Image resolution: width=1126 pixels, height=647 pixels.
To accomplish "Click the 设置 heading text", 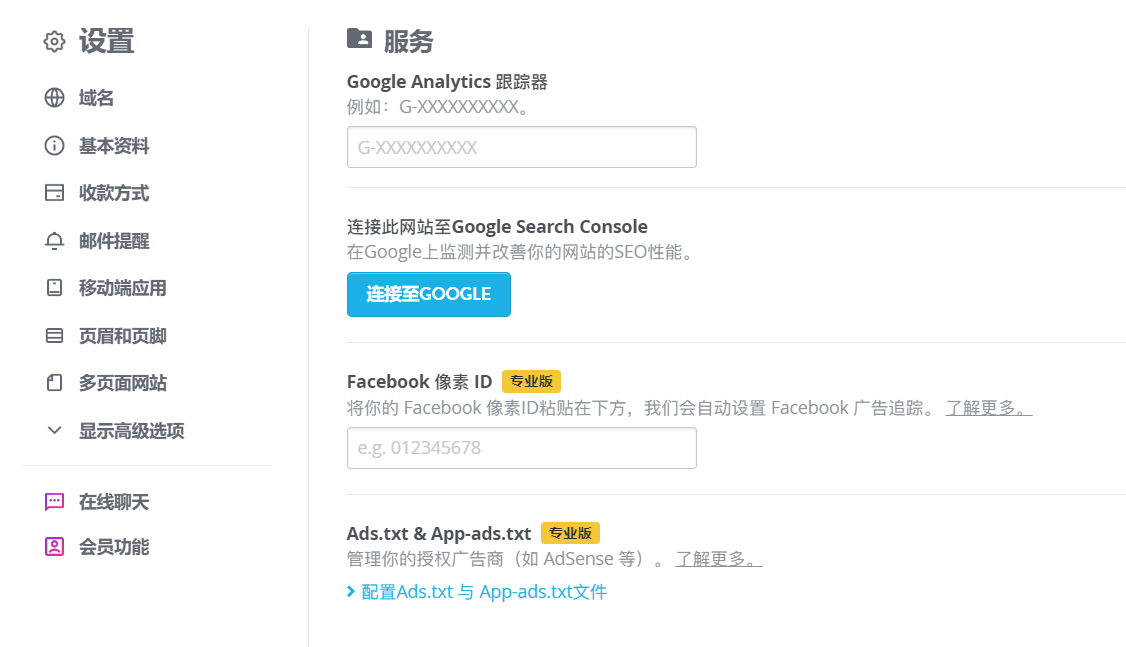I will (x=106, y=41).
